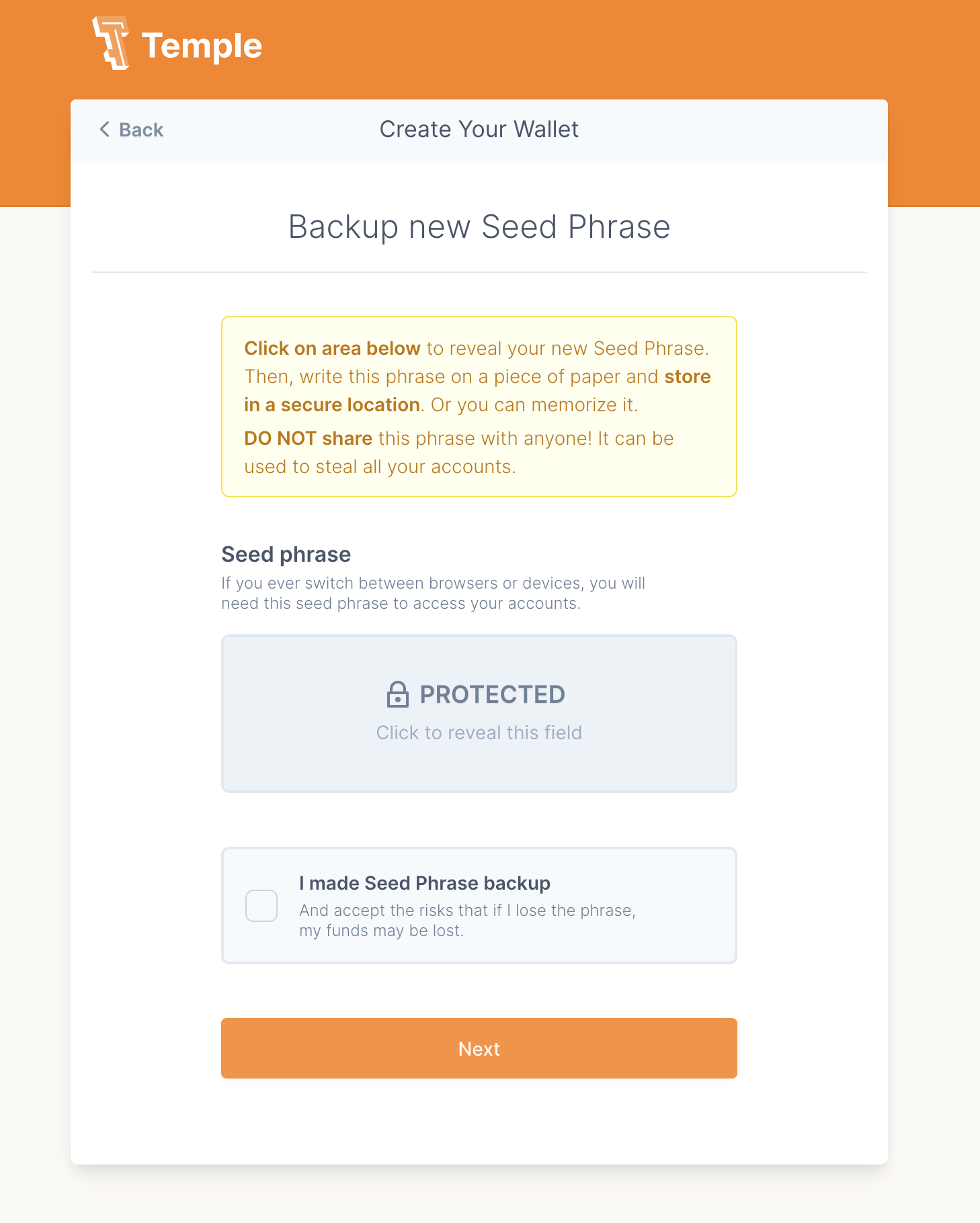Click the "Click on area below" instruction text
This screenshot has height=1223, width=980.
point(332,348)
